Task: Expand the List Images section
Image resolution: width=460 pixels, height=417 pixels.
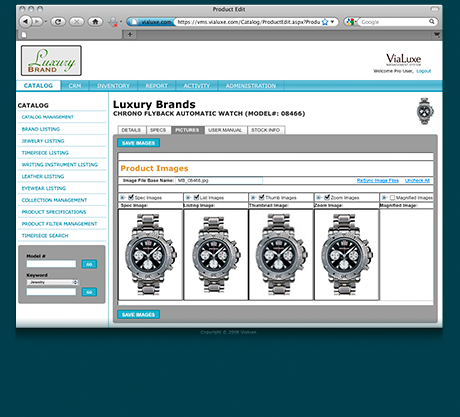Action: coord(188,197)
